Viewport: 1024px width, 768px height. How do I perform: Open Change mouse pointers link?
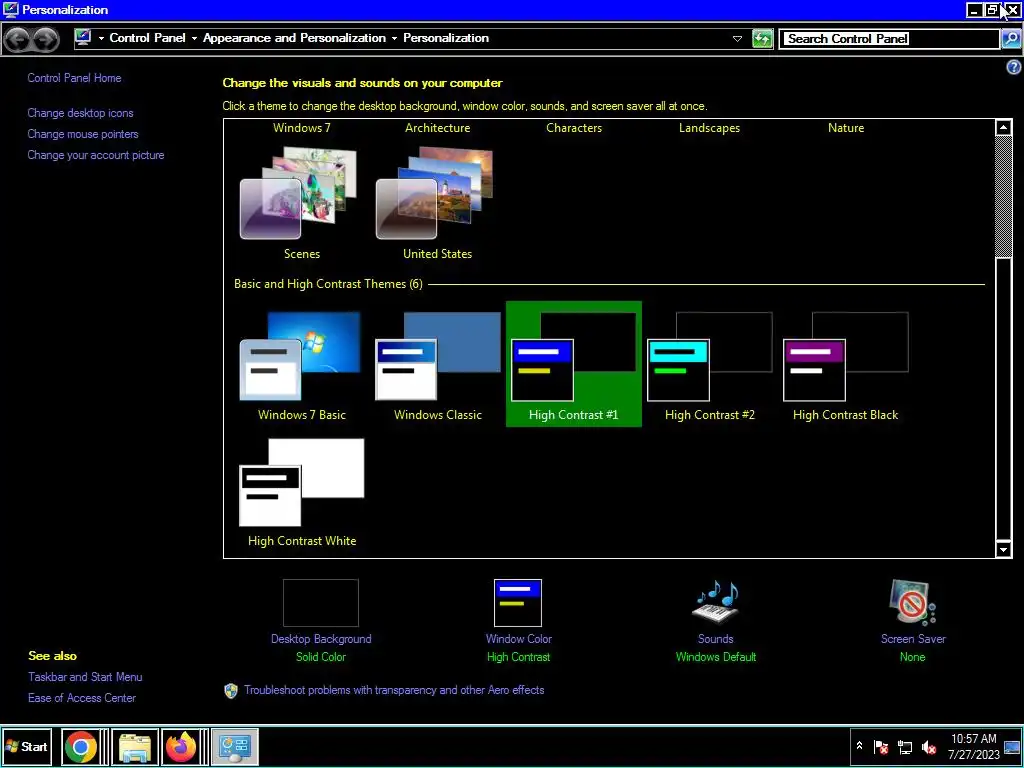[x=83, y=134]
